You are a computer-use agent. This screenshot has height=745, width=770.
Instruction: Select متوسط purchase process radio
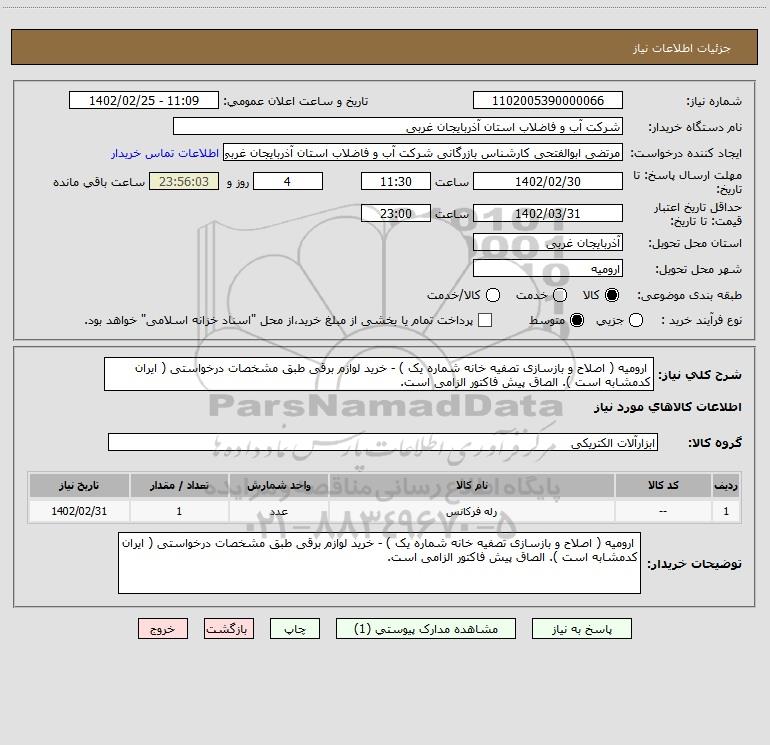[577, 320]
